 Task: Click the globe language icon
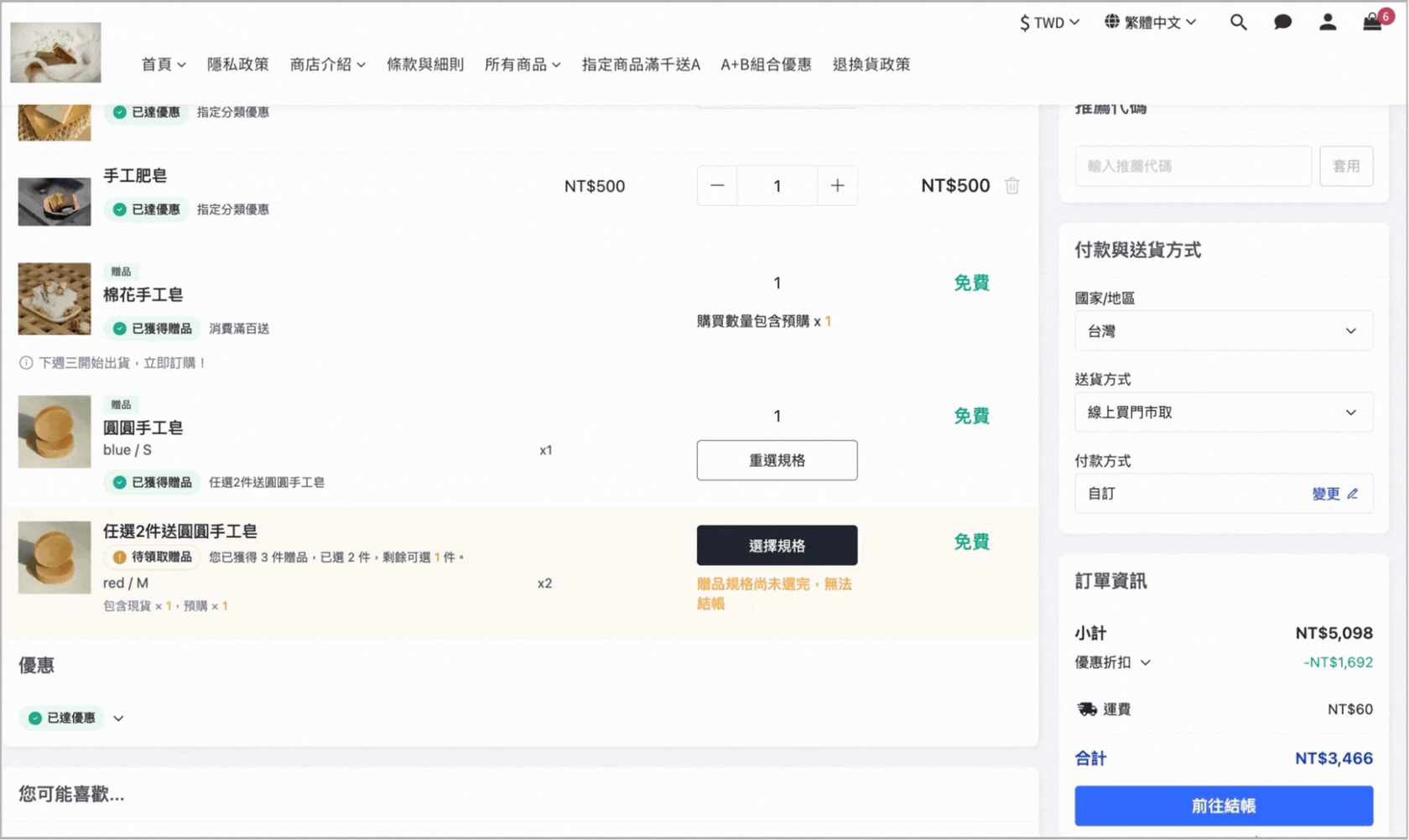(x=1111, y=22)
